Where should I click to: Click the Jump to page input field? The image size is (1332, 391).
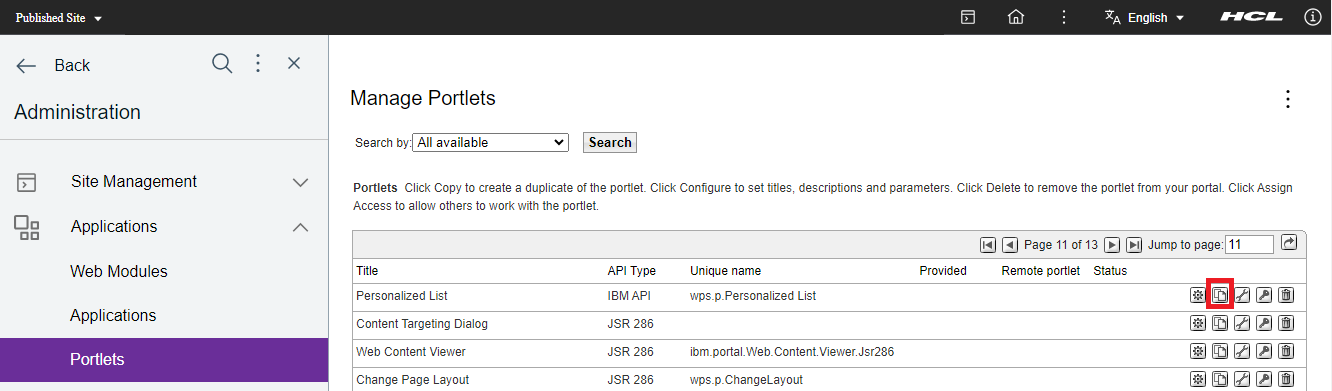(1250, 244)
